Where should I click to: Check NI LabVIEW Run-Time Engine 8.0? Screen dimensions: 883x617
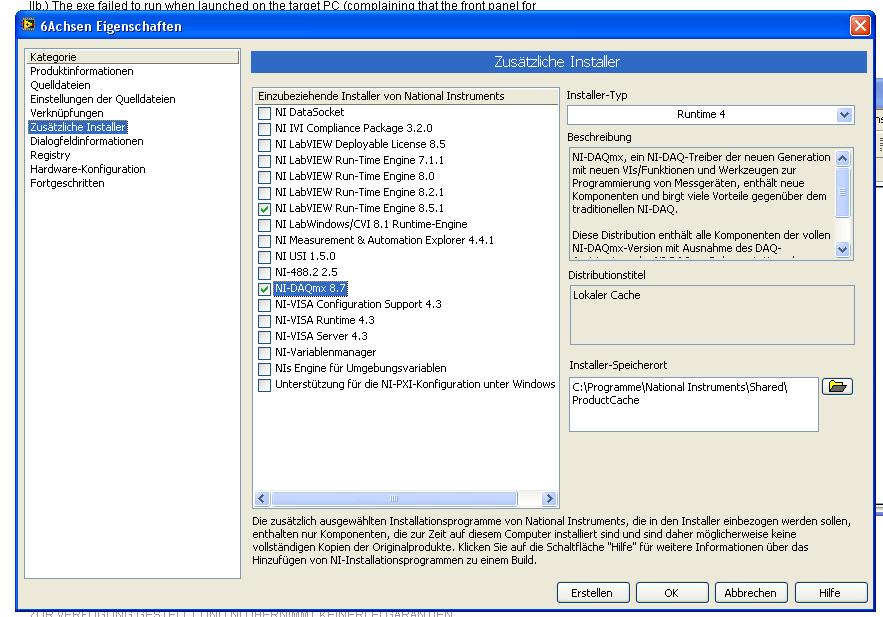click(264, 177)
